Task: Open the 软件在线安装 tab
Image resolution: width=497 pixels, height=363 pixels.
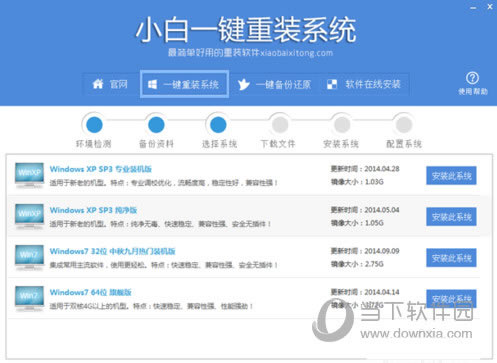Action: [x=364, y=84]
